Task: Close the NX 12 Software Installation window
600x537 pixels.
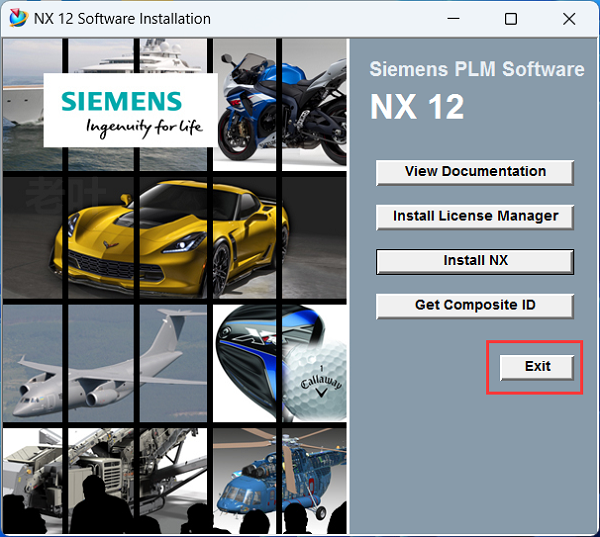Action: 568,19
